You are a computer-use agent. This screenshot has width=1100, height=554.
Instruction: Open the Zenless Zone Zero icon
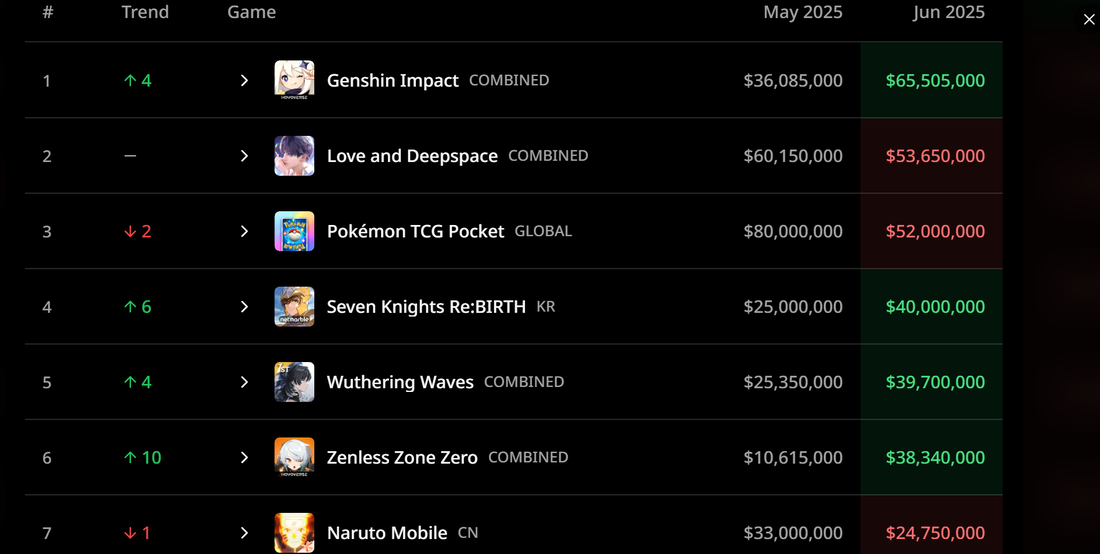(x=294, y=457)
